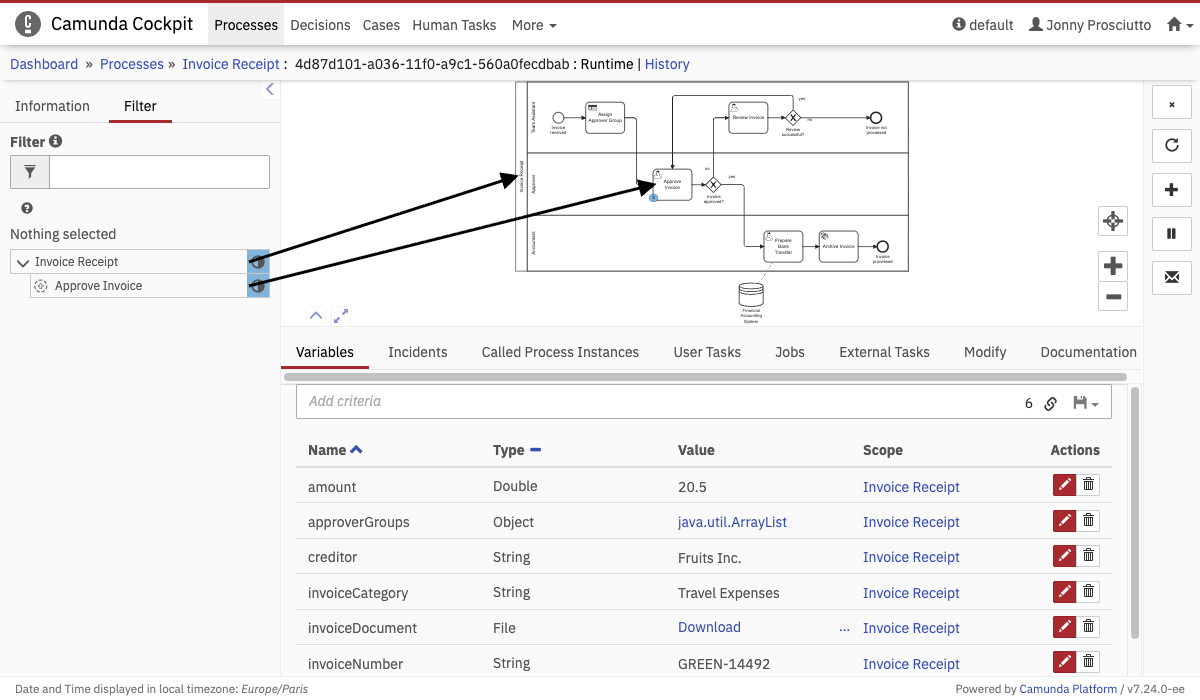Screen dimensions: 1200x700
Task: Copy the search criteria link icon
Action: [x=1051, y=403]
